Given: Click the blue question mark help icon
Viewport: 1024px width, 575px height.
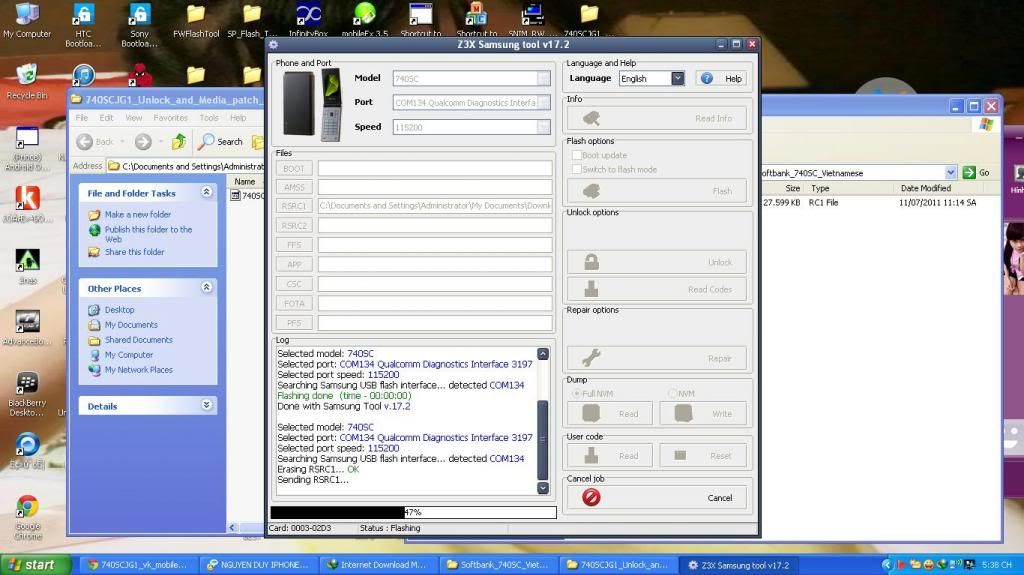Looking at the screenshot, I should click(x=707, y=78).
